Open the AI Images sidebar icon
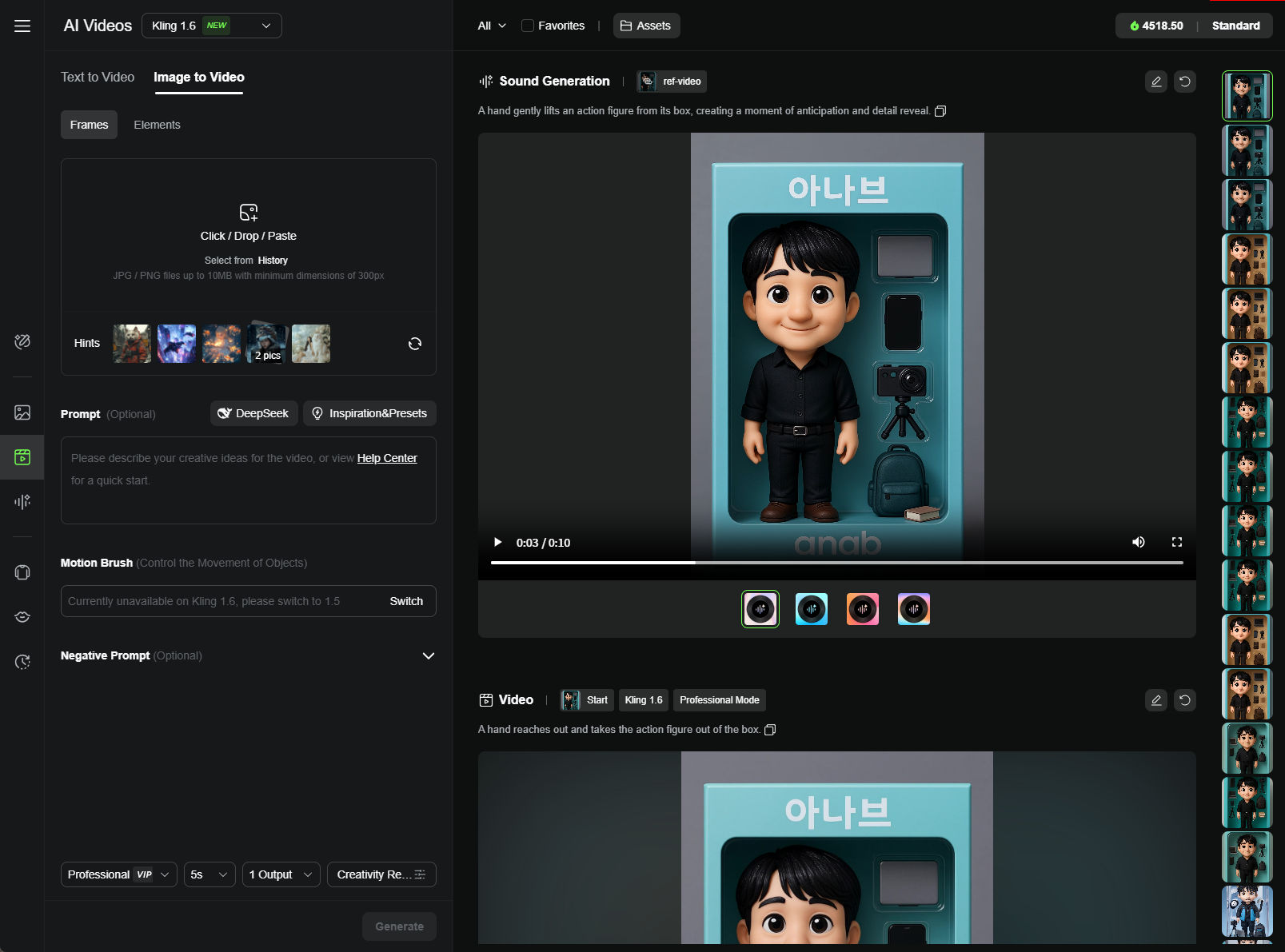1285x952 pixels. [x=22, y=412]
